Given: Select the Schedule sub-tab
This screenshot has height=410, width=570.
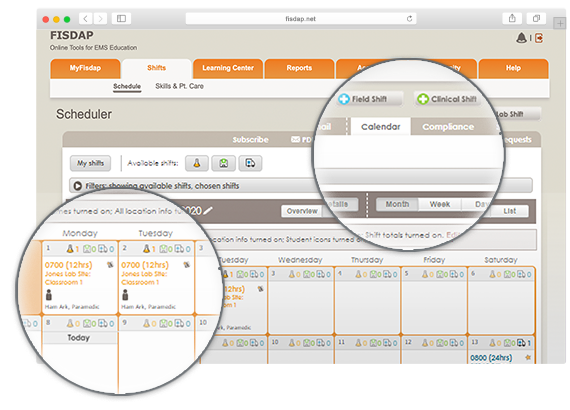Looking at the screenshot, I should (127, 87).
